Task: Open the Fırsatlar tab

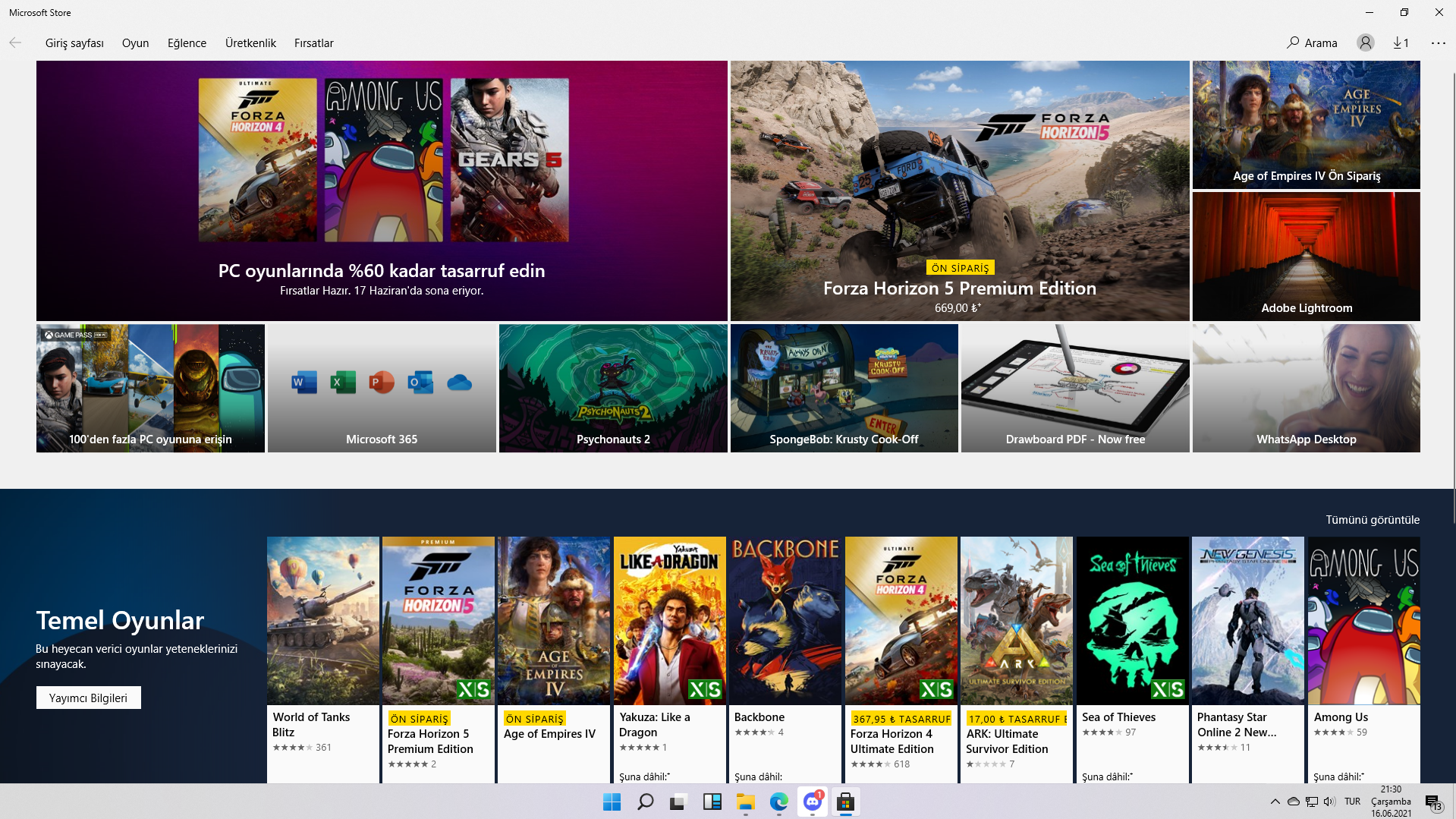Action: [314, 43]
